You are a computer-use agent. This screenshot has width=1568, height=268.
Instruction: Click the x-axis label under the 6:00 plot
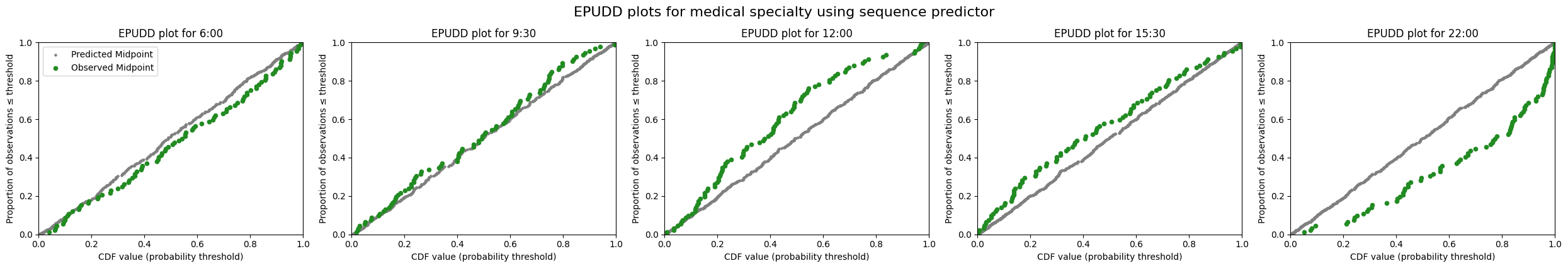coord(171,257)
